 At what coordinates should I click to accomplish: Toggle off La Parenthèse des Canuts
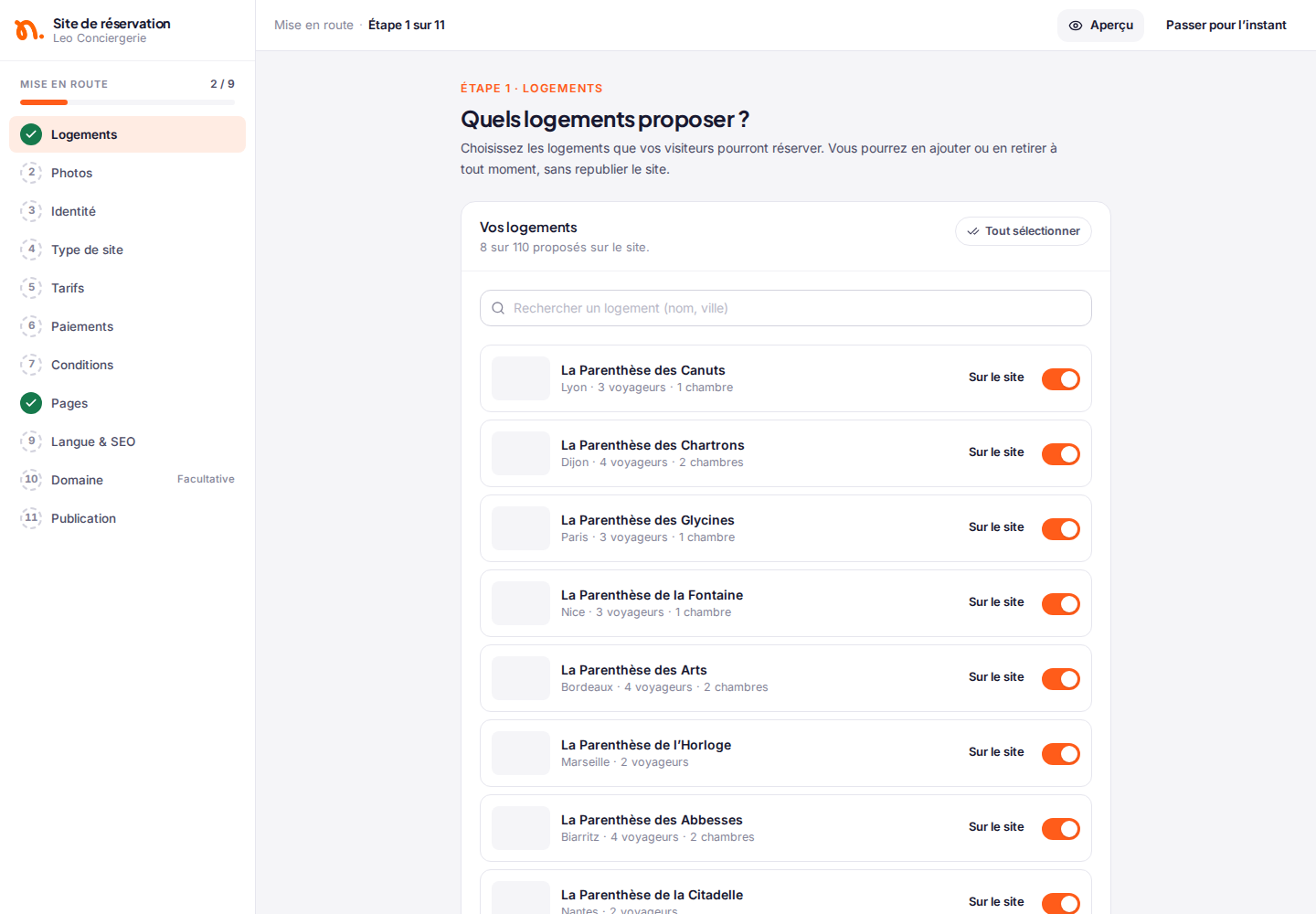[x=1061, y=378]
